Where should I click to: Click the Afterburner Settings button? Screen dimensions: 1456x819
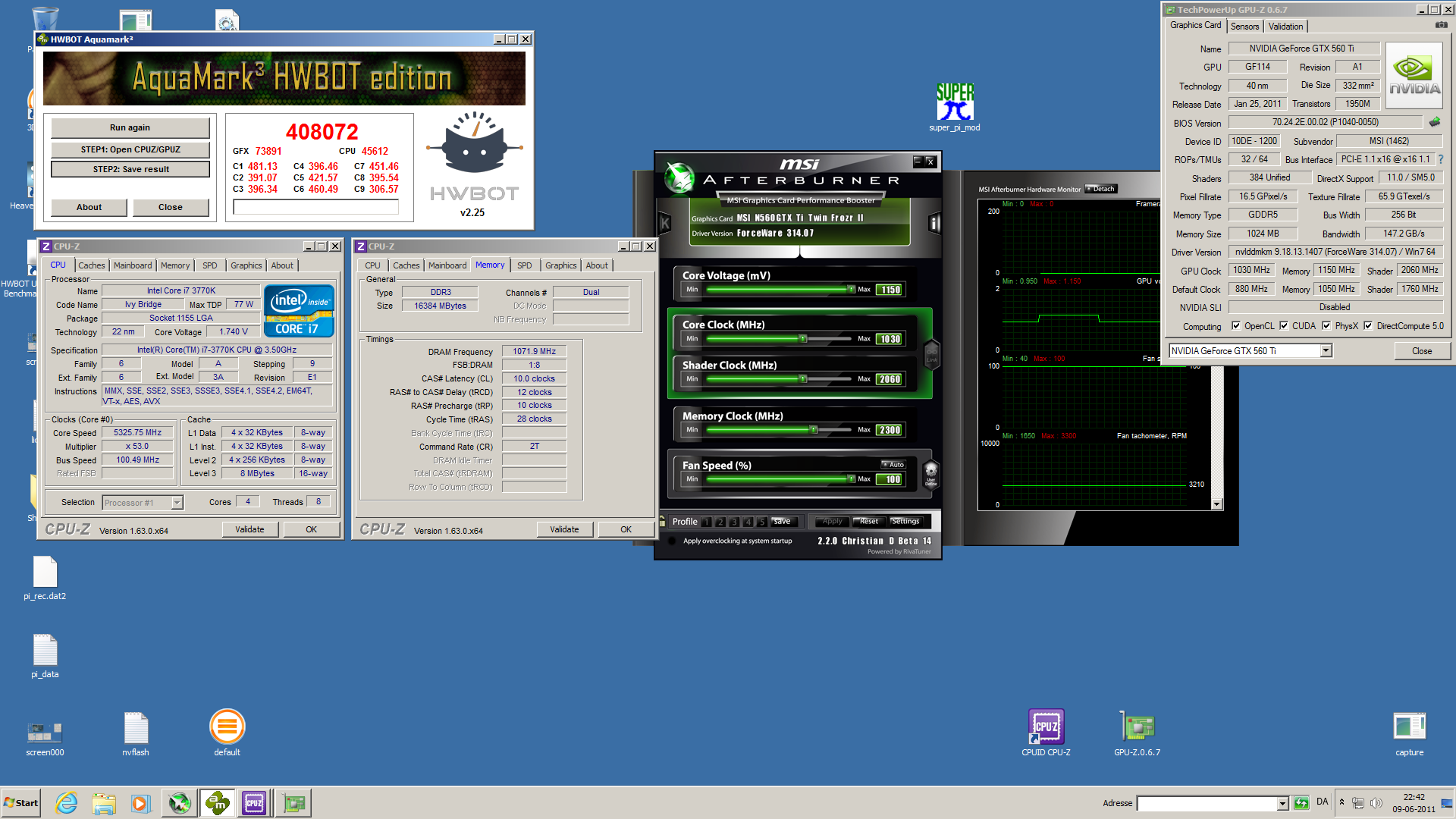tap(905, 522)
